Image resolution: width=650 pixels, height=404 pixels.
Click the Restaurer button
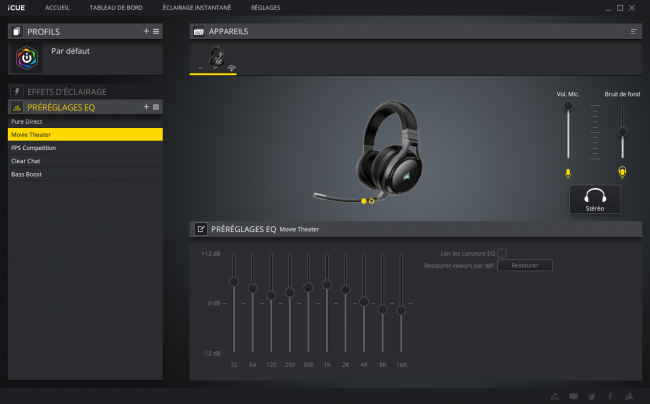click(x=525, y=265)
